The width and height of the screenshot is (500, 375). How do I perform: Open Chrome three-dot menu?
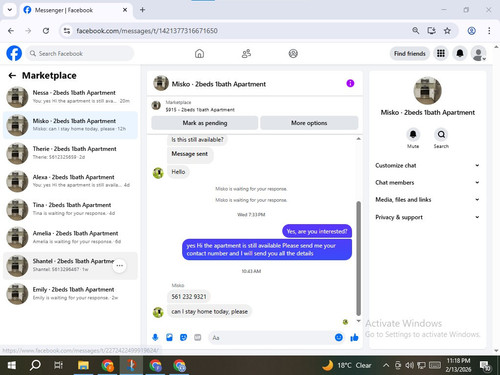click(x=489, y=31)
